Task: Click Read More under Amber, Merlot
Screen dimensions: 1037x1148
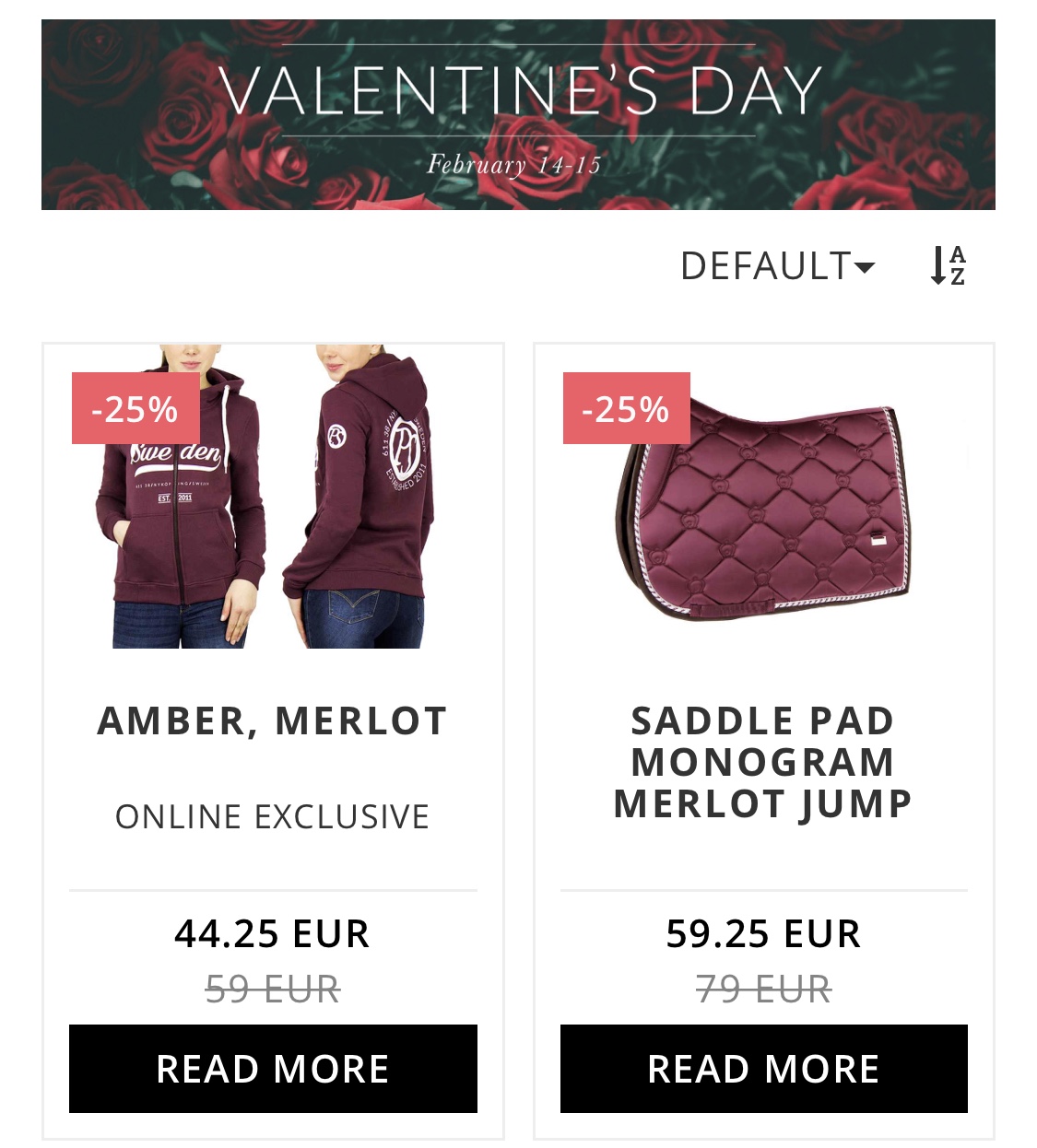Action: pos(273,1069)
